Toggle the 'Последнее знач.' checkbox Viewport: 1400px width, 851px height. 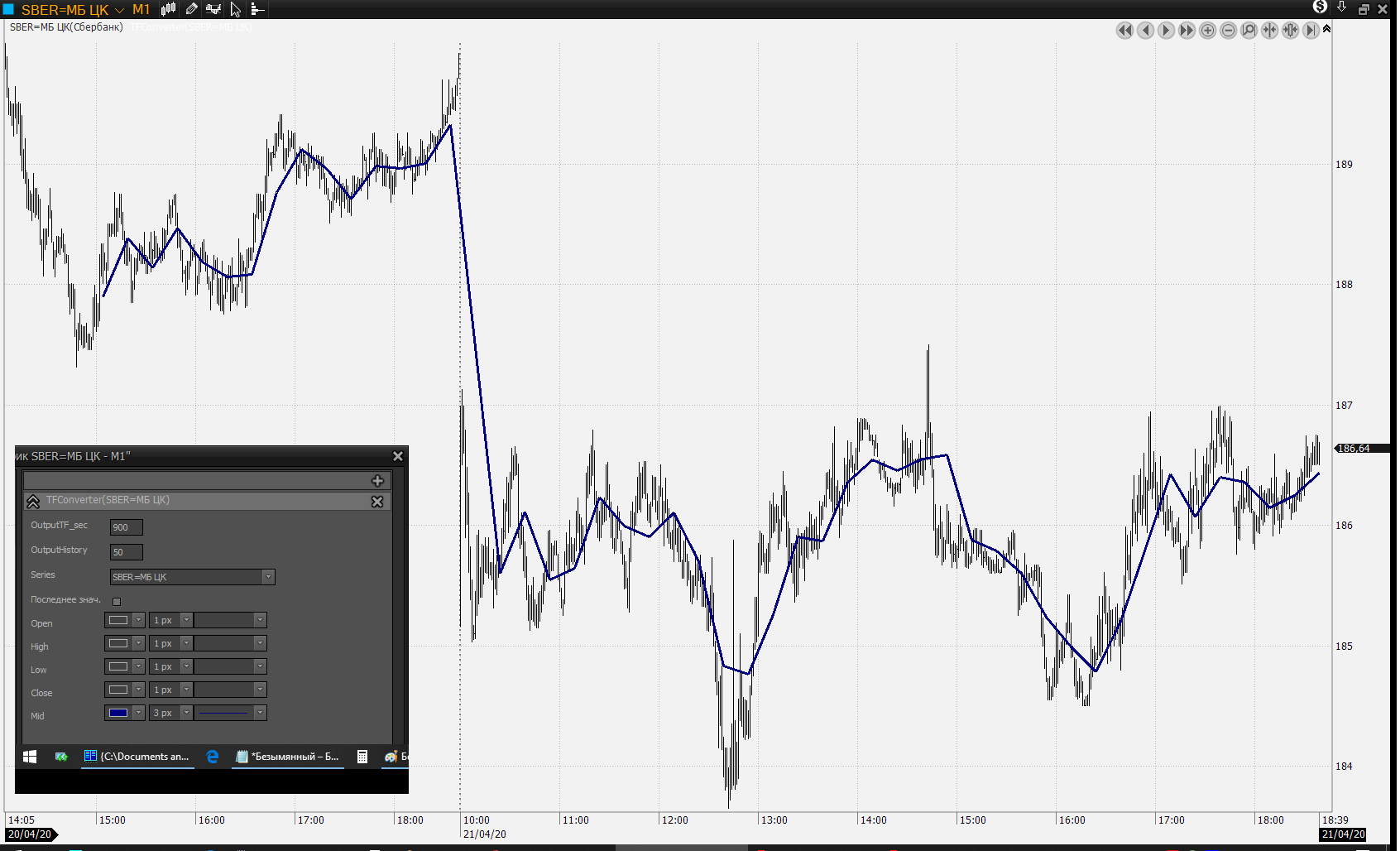click(x=117, y=602)
